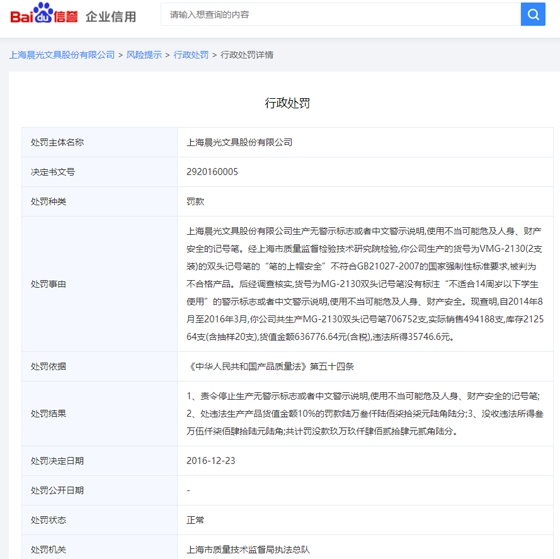The width and height of the screenshot is (560, 559).
Task: Select 处罚种类 label cell
Action: tap(100, 201)
